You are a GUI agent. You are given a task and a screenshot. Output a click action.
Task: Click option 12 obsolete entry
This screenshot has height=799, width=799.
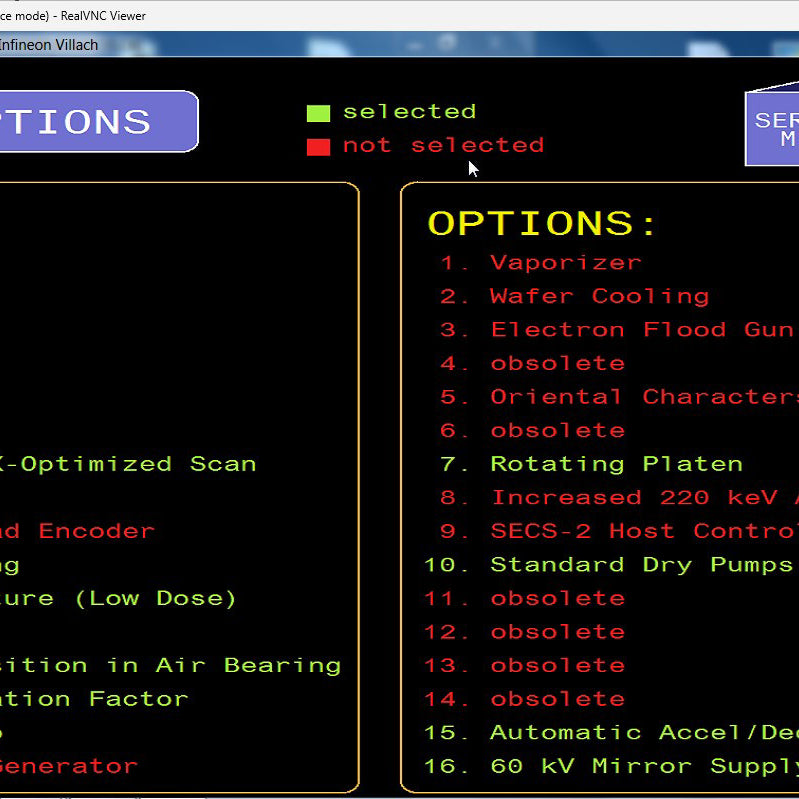tap(525, 632)
